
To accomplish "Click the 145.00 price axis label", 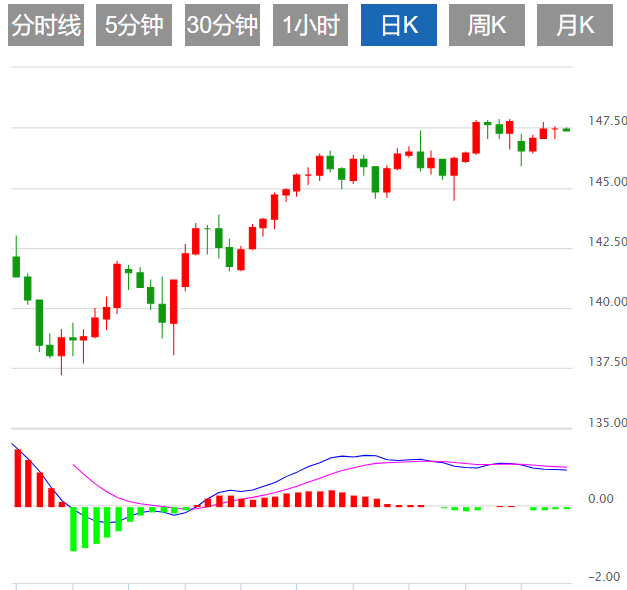I will click(x=607, y=182).
